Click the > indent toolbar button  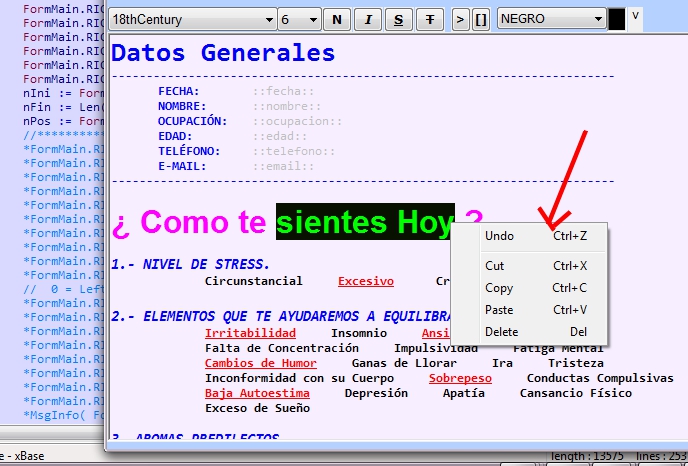460,20
